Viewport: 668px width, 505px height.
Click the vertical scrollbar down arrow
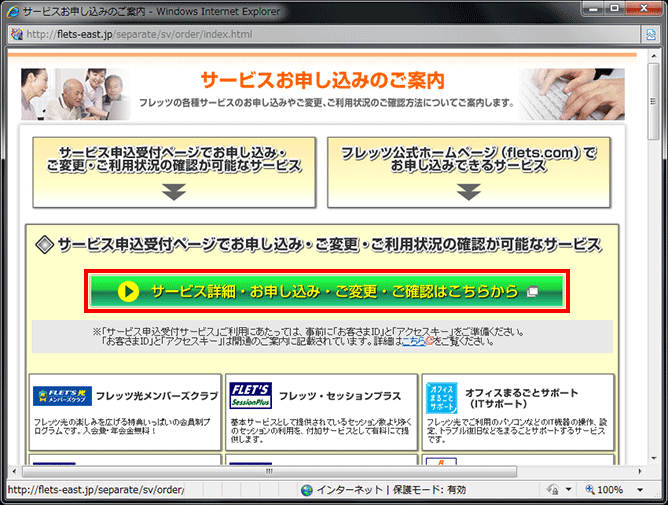pos(654,459)
